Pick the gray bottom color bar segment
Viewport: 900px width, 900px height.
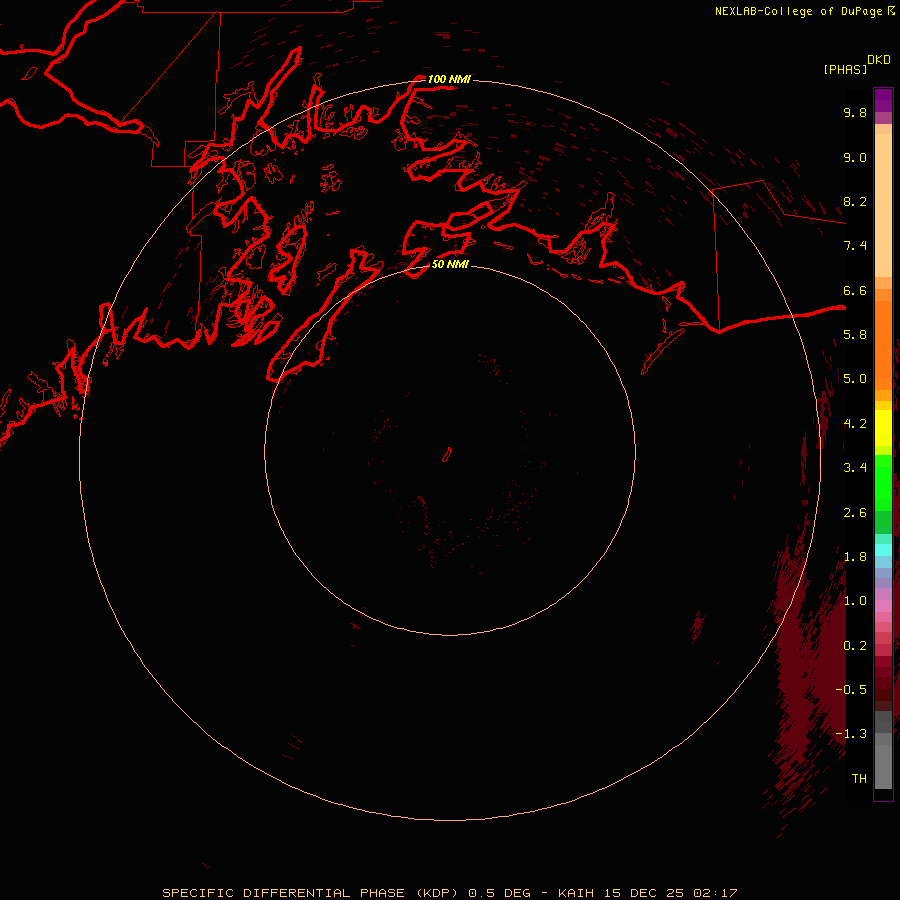click(x=883, y=766)
